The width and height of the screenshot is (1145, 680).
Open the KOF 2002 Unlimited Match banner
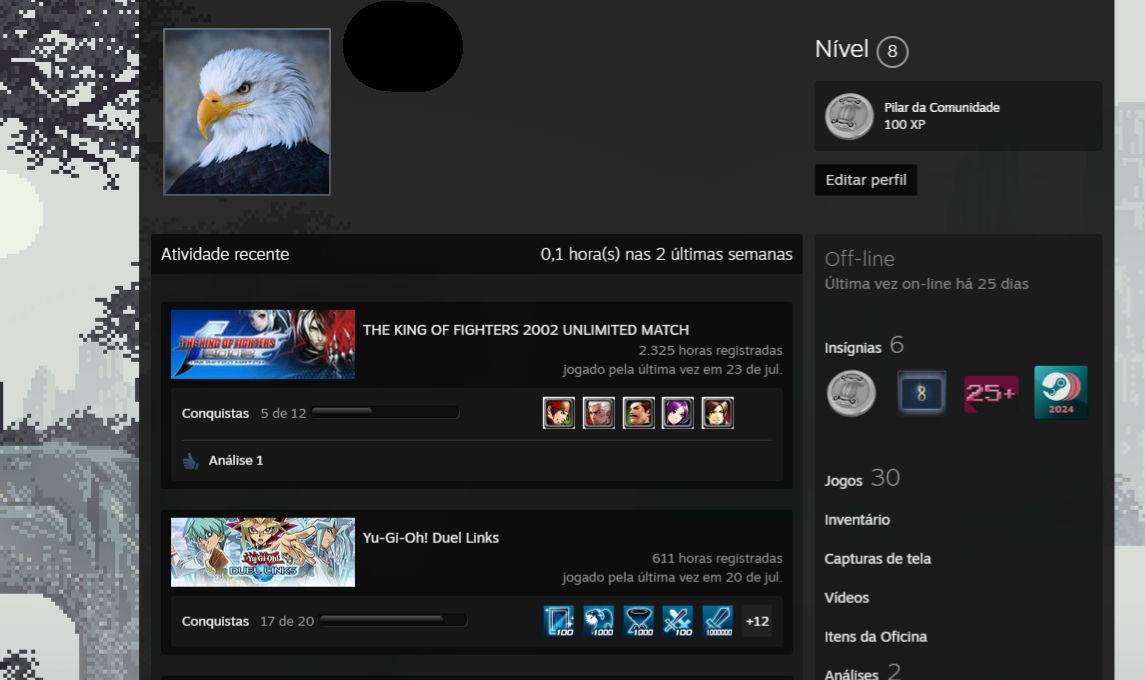click(x=263, y=344)
